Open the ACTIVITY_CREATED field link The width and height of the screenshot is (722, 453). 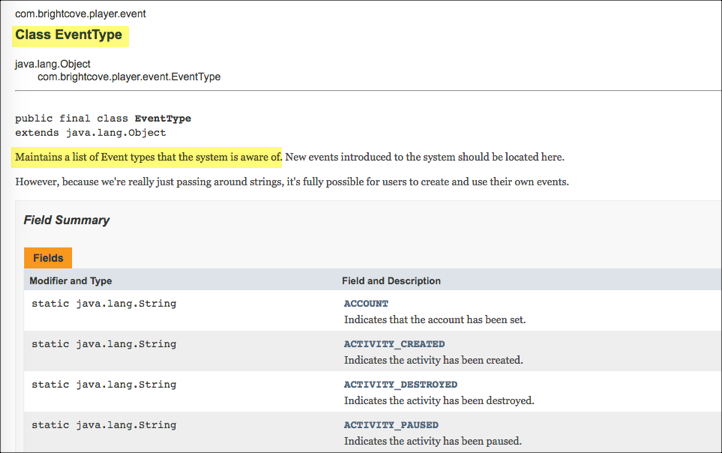point(393,344)
